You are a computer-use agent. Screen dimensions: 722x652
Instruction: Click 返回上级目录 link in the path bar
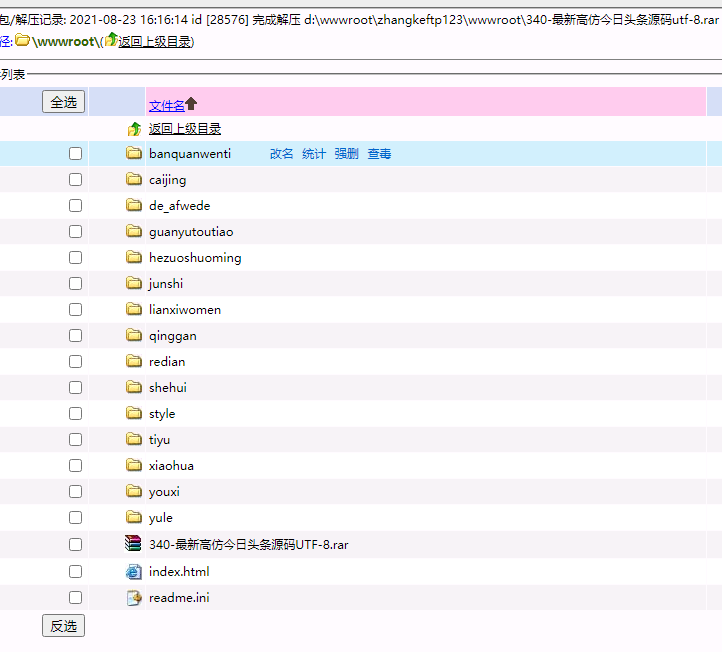click(154, 41)
